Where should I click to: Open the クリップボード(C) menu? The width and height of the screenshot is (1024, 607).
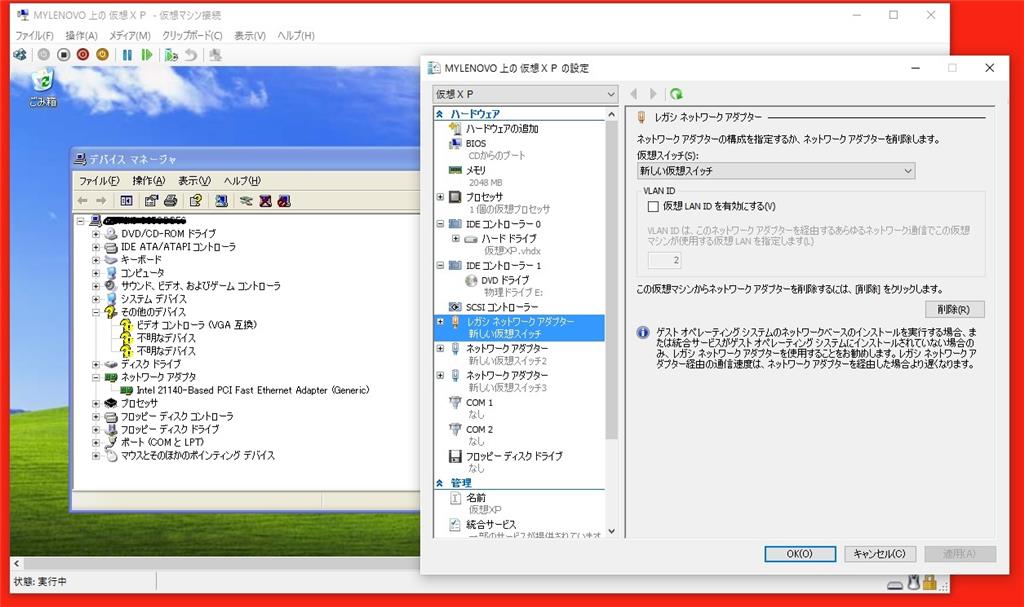(x=192, y=35)
